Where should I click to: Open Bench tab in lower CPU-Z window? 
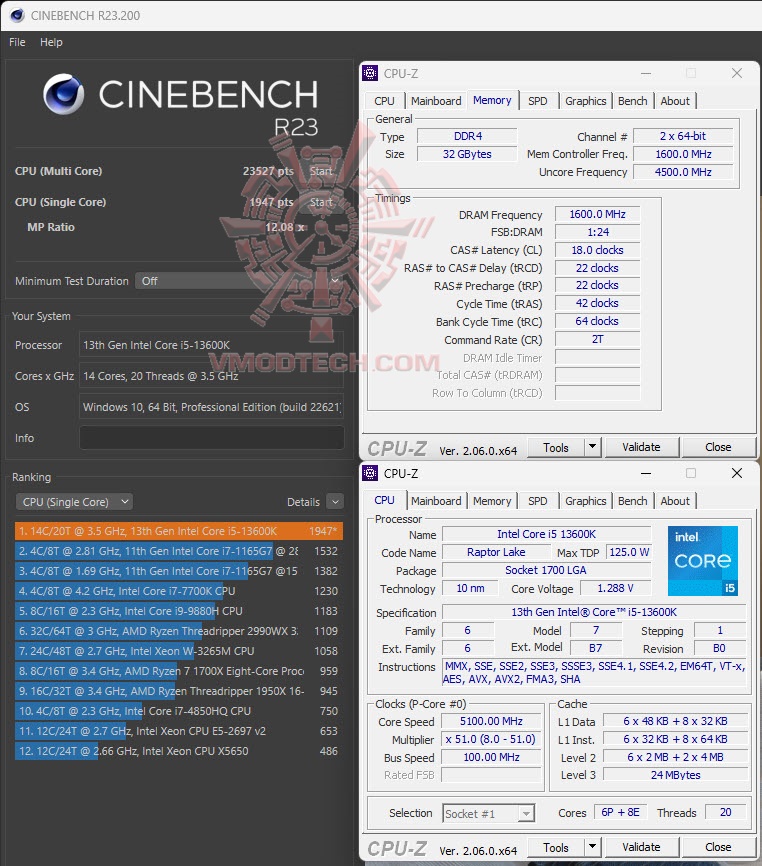coord(632,501)
